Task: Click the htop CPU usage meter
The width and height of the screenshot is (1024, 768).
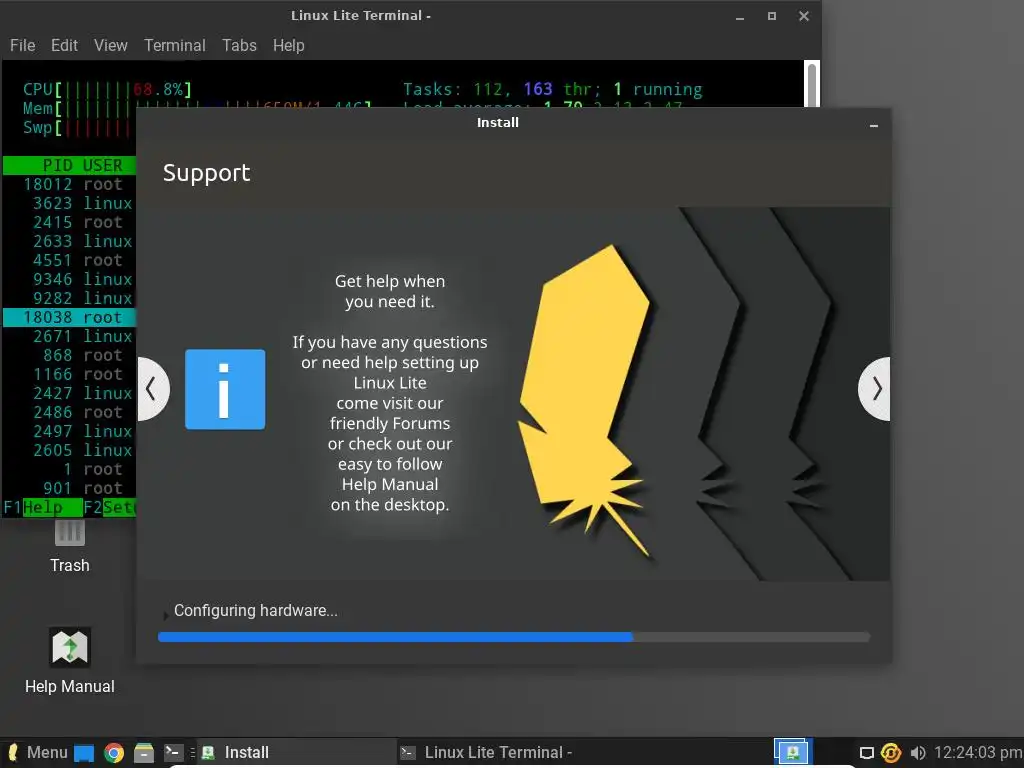Action: pyautogui.click(x=107, y=89)
